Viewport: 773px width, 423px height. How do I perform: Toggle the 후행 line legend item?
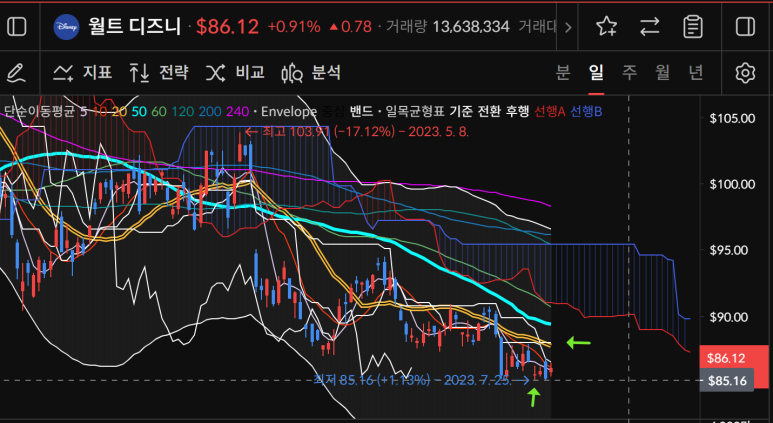(x=517, y=111)
